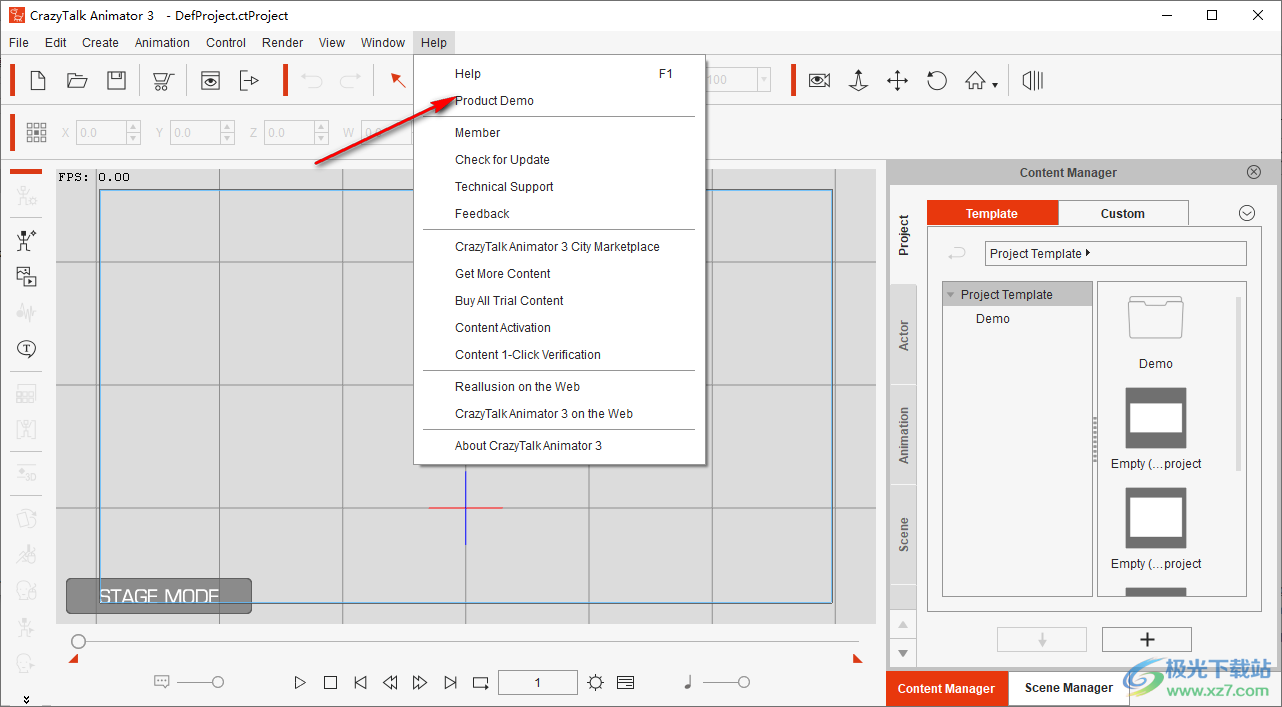
Task: Click the rotate camera circular arrow icon
Action: click(937, 81)
